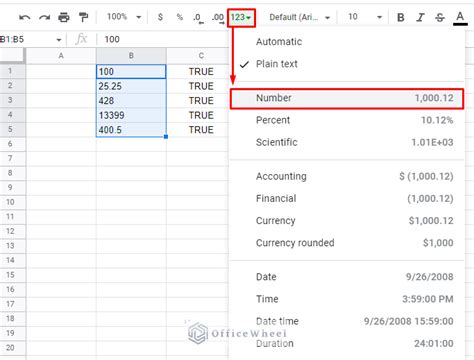Screen dimensions: 474x360
Task: Choose Financial format option
Action: (347, 199)
